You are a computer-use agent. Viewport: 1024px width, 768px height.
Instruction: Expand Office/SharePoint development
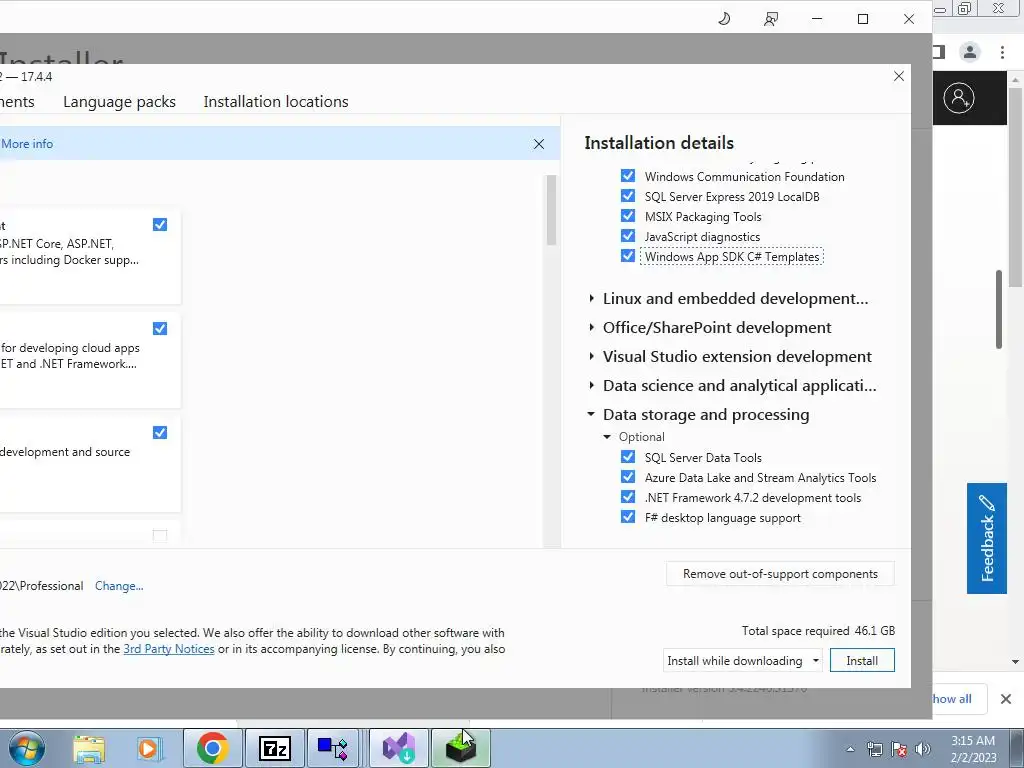pos(591,327)
